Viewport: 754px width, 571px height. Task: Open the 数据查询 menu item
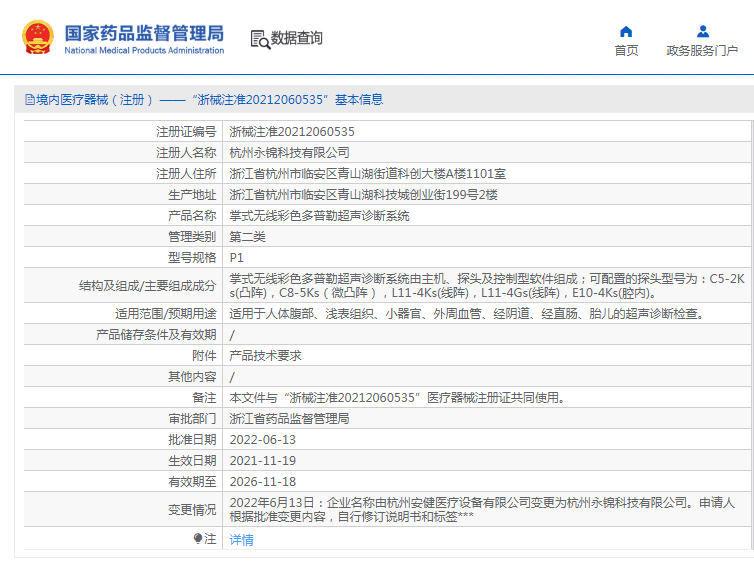pos(297,38)
